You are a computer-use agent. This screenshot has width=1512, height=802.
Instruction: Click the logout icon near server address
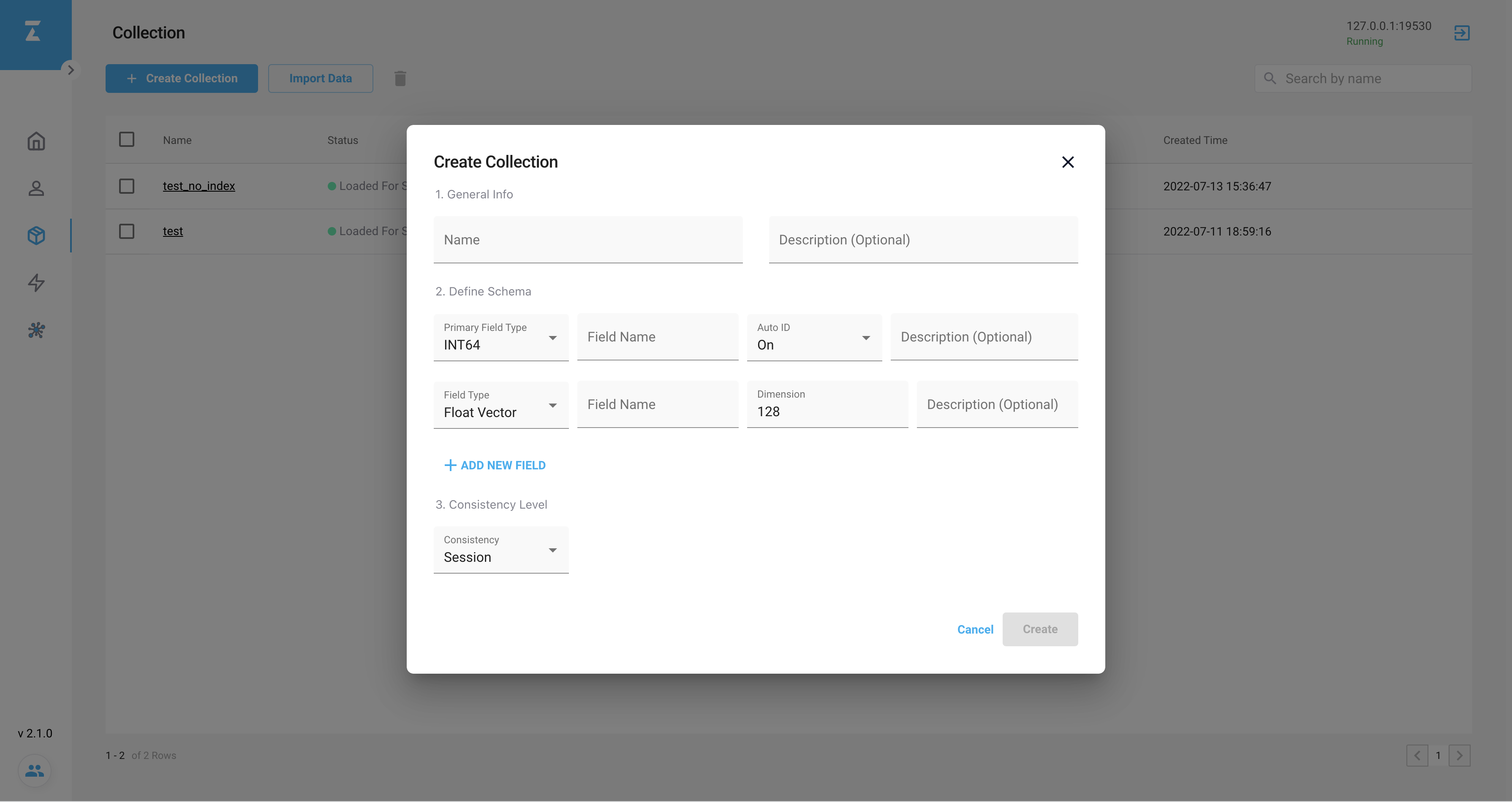pyautogui.click(x=1461, y=33)
